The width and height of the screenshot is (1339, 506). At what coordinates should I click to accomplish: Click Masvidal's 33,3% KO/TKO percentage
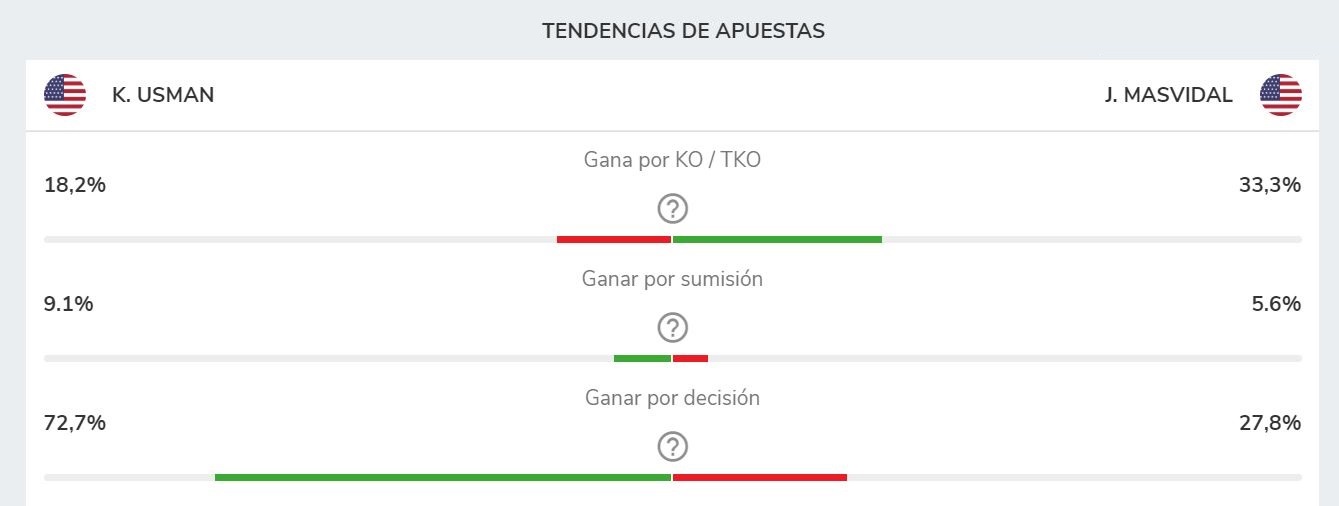pyautogui.click(x=1270, y=185)
